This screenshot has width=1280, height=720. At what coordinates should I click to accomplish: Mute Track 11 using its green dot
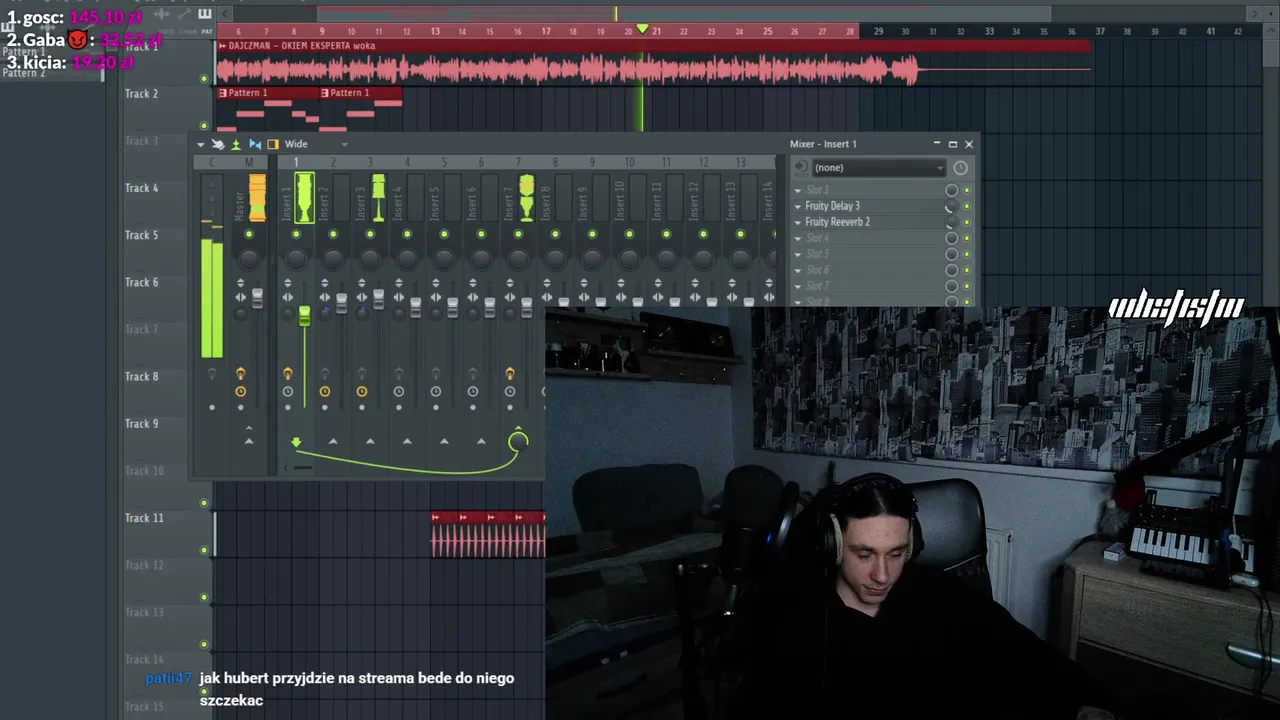click(x=205, y=550)
